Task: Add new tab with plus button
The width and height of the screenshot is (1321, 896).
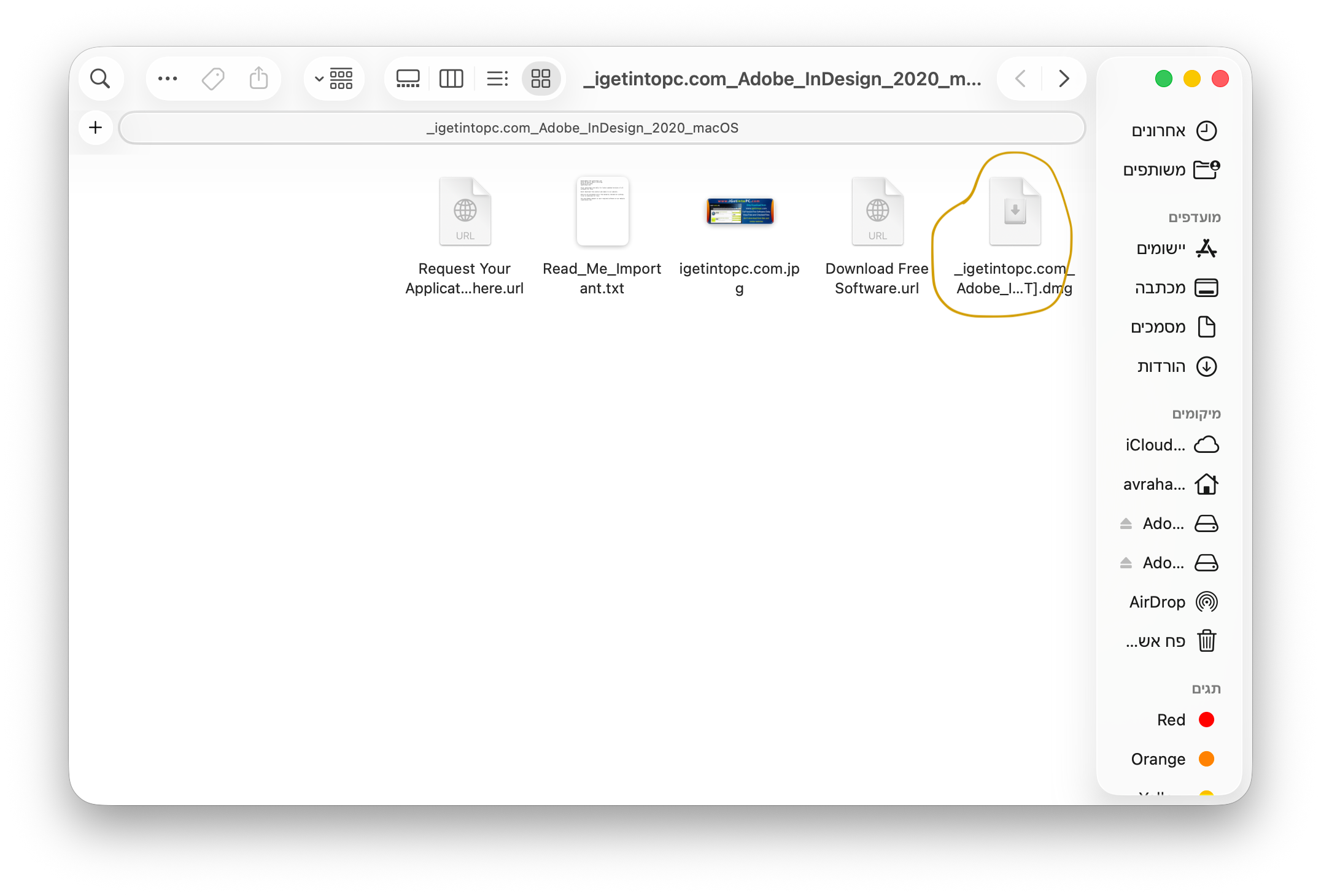Action: (95, 128)
